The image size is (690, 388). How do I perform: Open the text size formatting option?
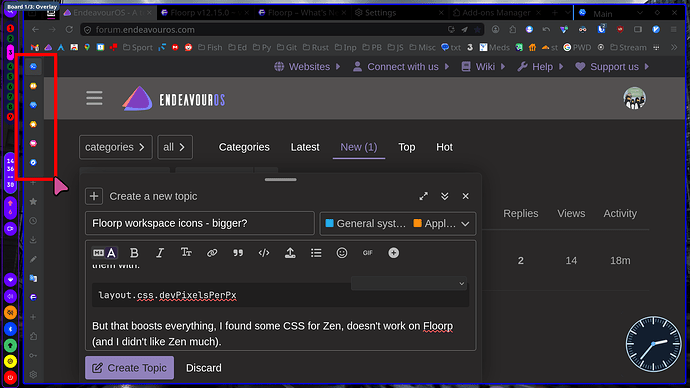point(186,253)
